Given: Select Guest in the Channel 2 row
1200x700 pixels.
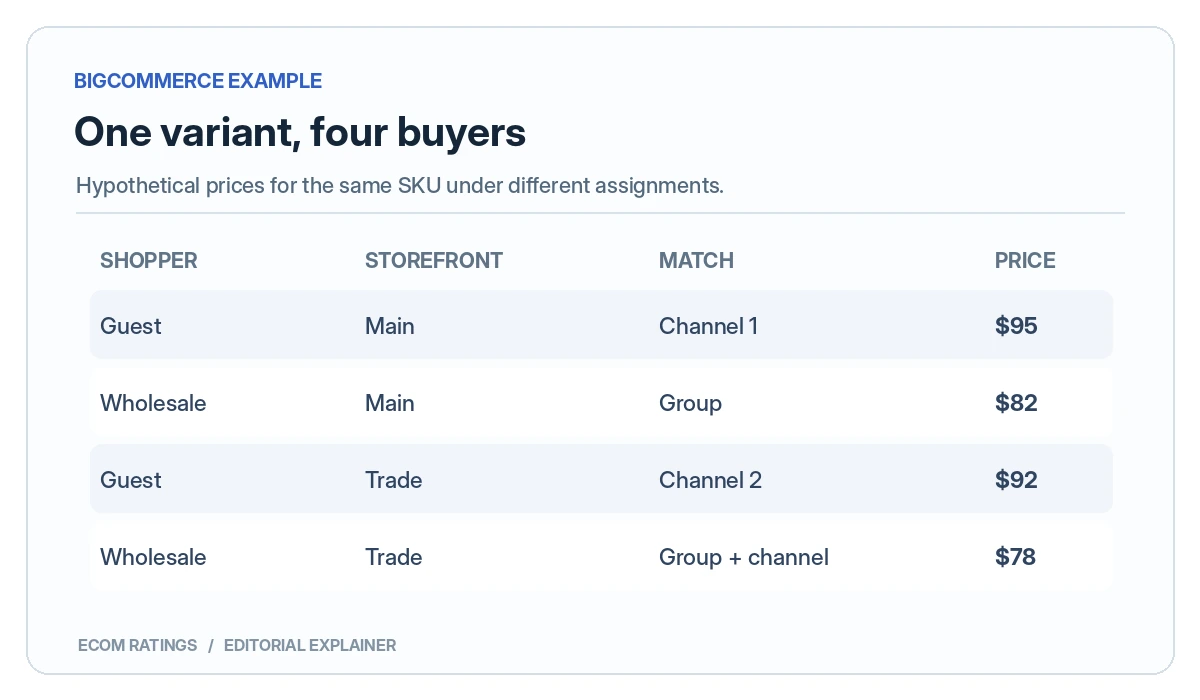Looking at the screenshot, I should (131, 480).
